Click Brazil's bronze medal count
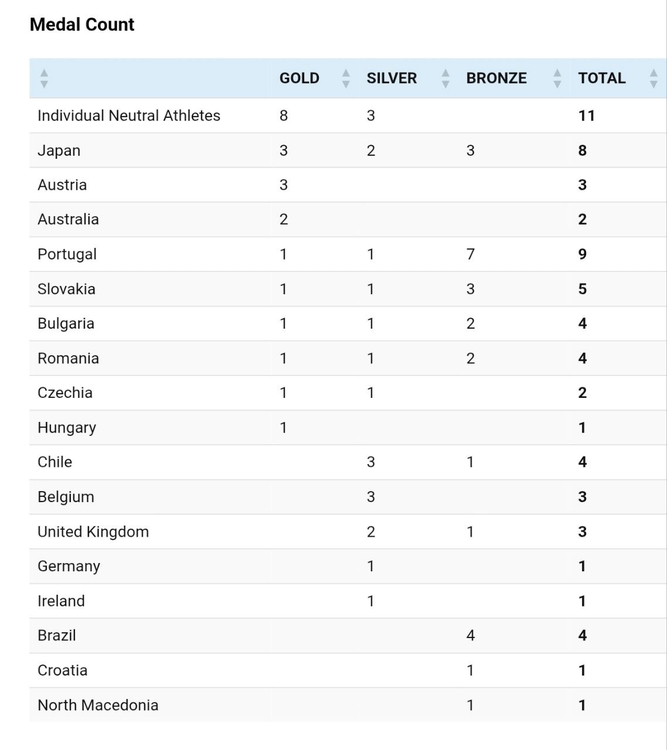 [470, 636]
